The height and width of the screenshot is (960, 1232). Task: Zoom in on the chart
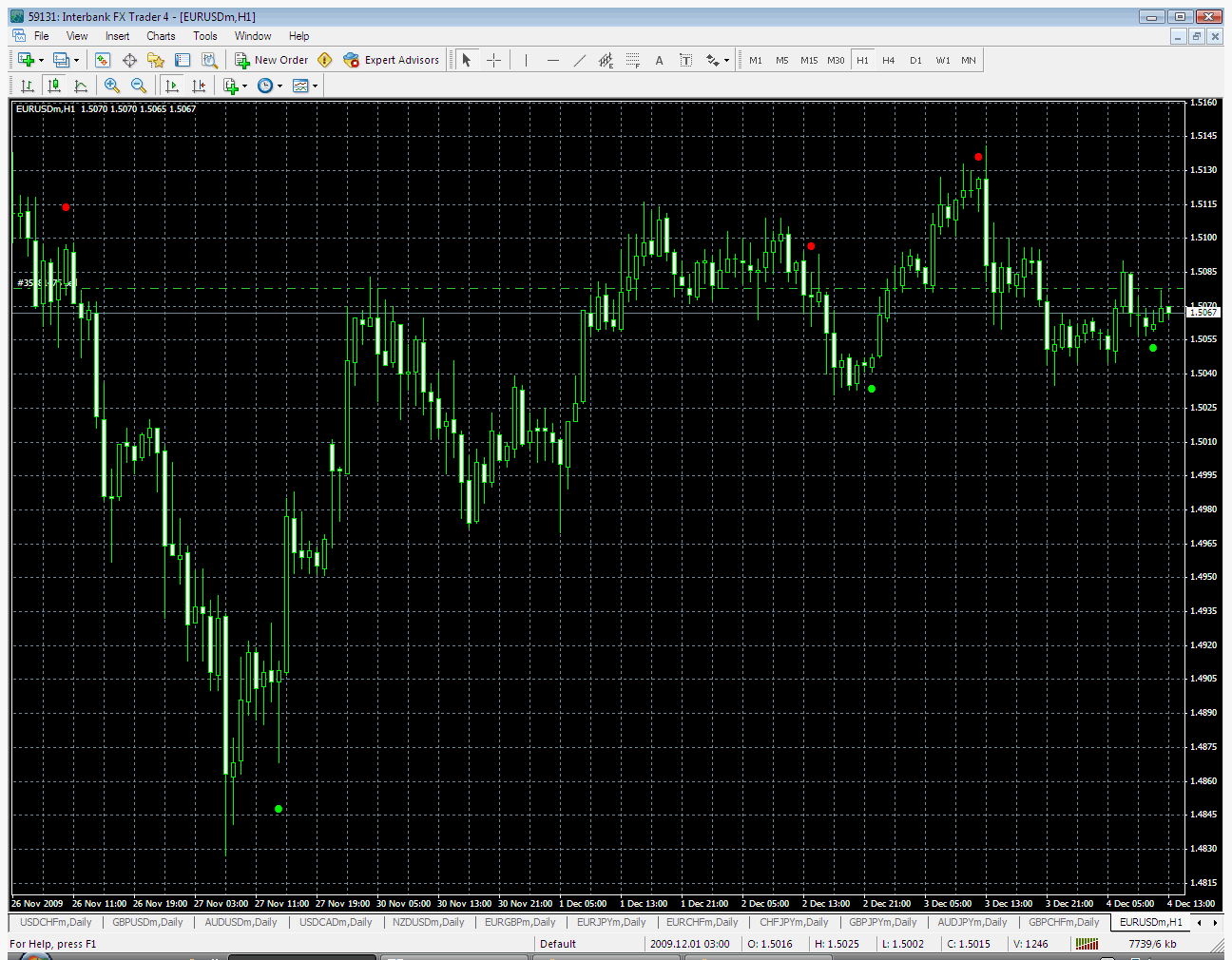112,86
